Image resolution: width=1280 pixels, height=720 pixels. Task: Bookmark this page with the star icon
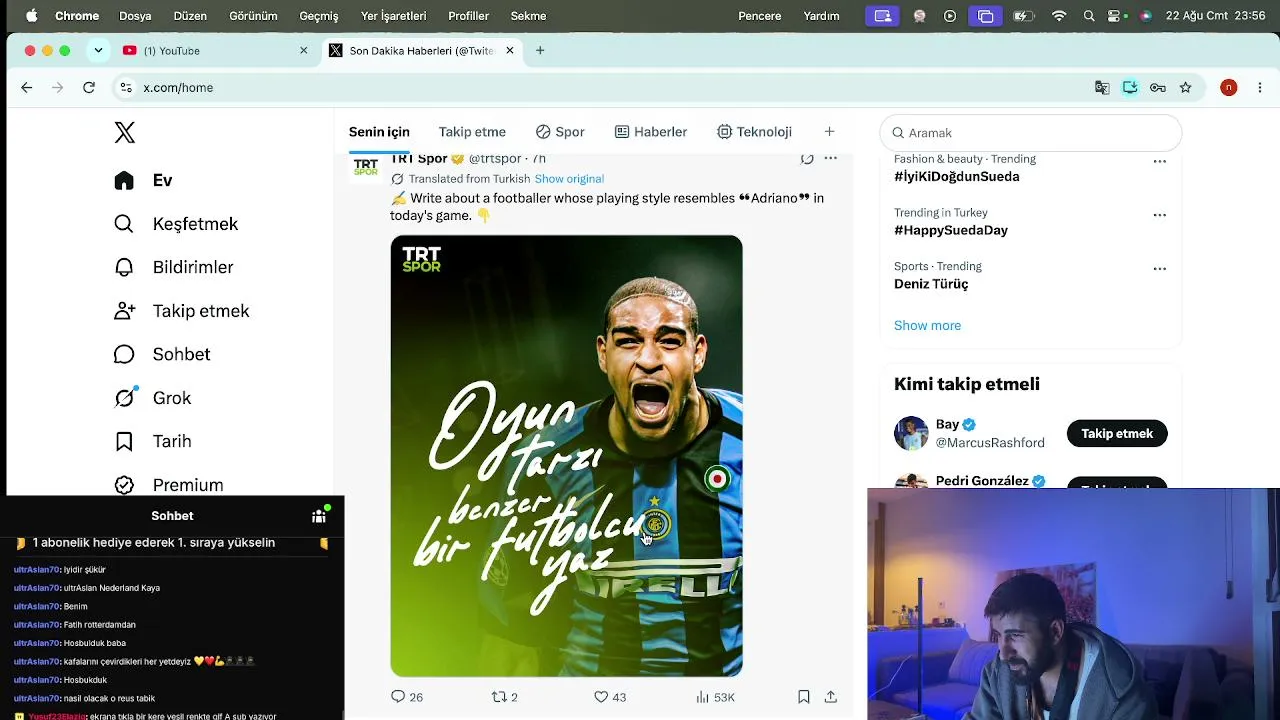point(1186,88)
